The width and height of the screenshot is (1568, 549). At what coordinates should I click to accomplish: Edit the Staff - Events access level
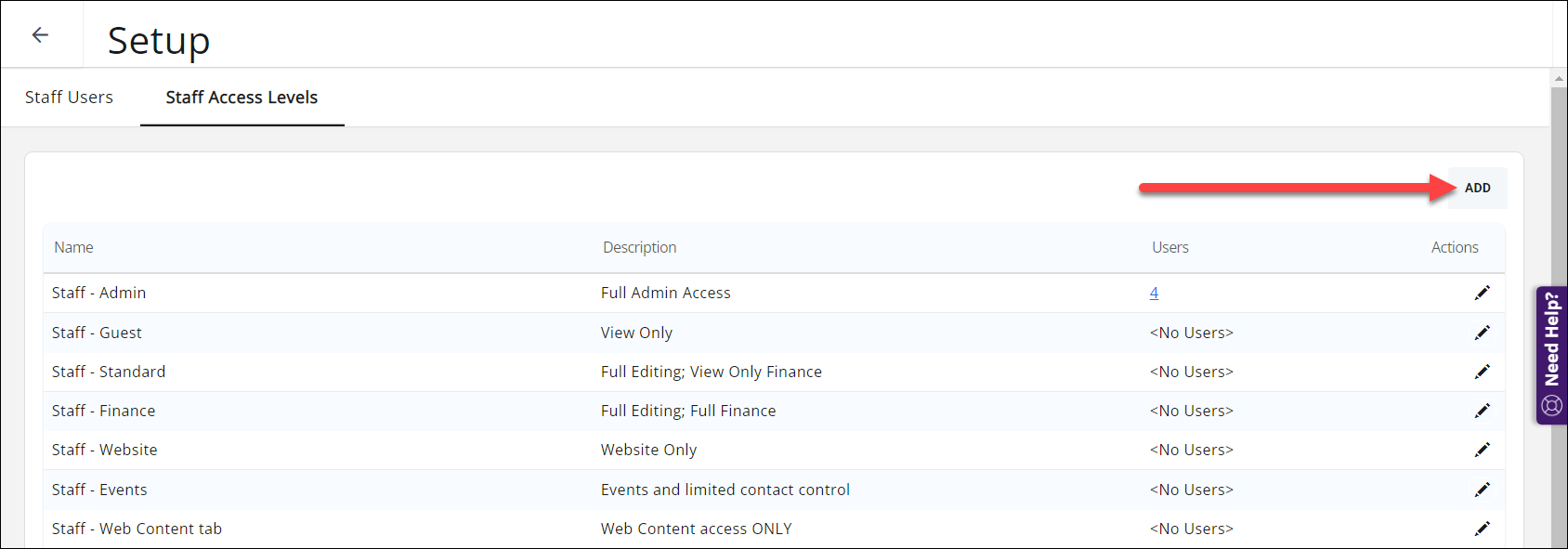[1483, 489]
